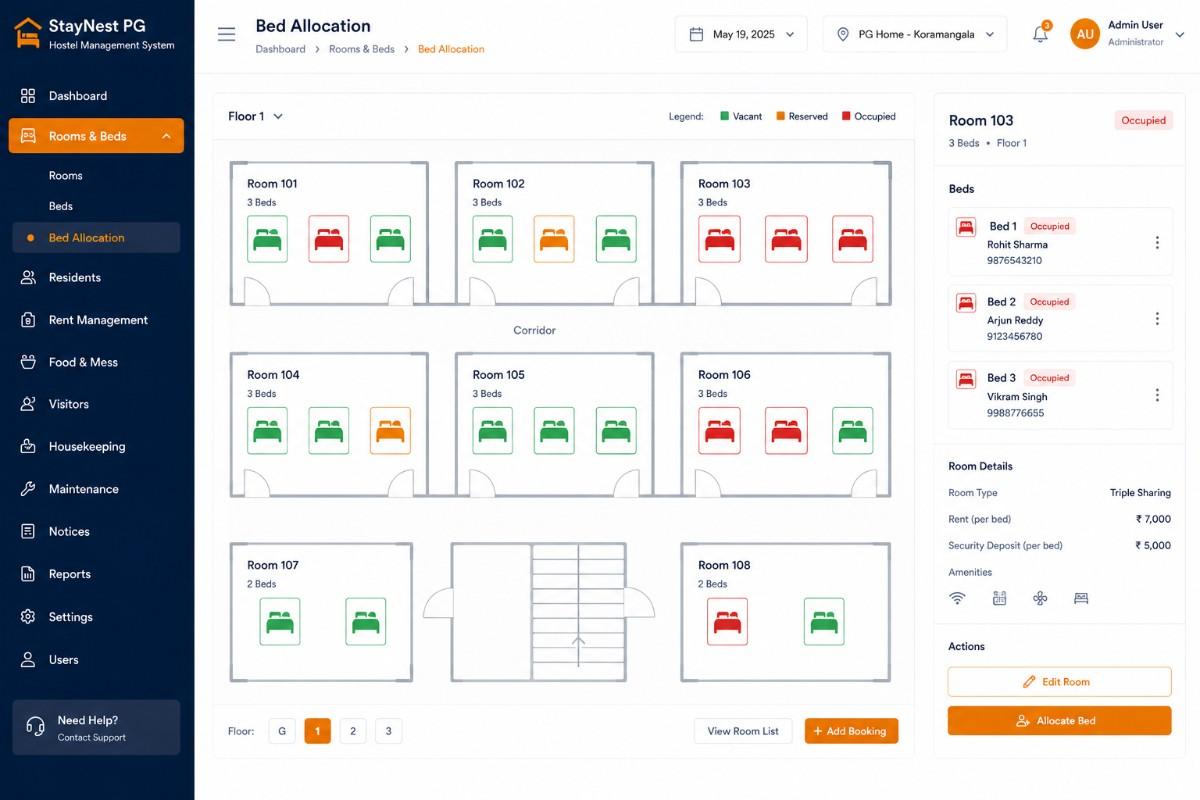Select the middle red bed in Room 103
The image size is (1200, 800).
pyautogui.click(x=786, y=239)
